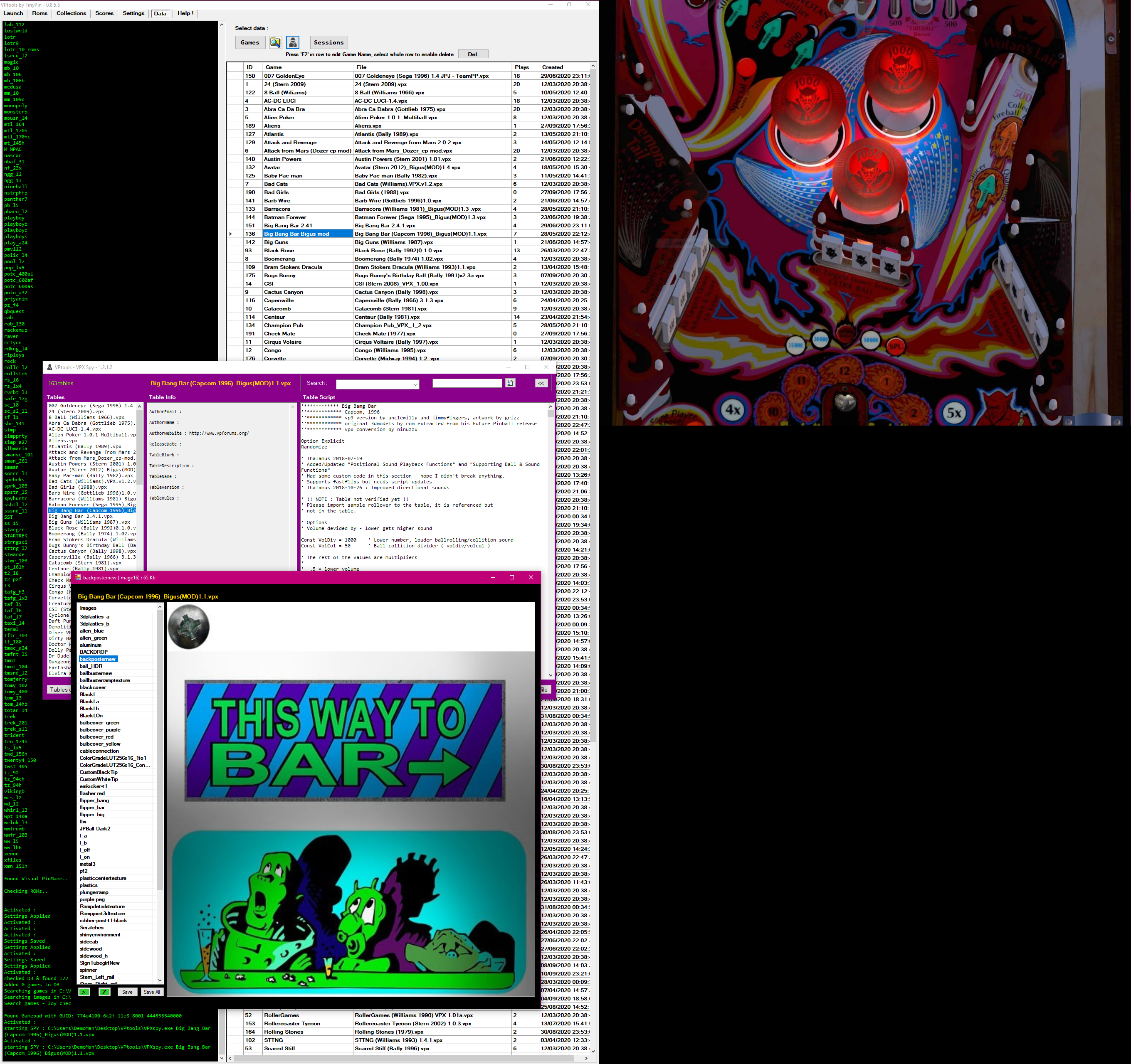The width and height of the screenshot is (1131, 1064).
Task: Click the Del. button
Action: point(473,54)
